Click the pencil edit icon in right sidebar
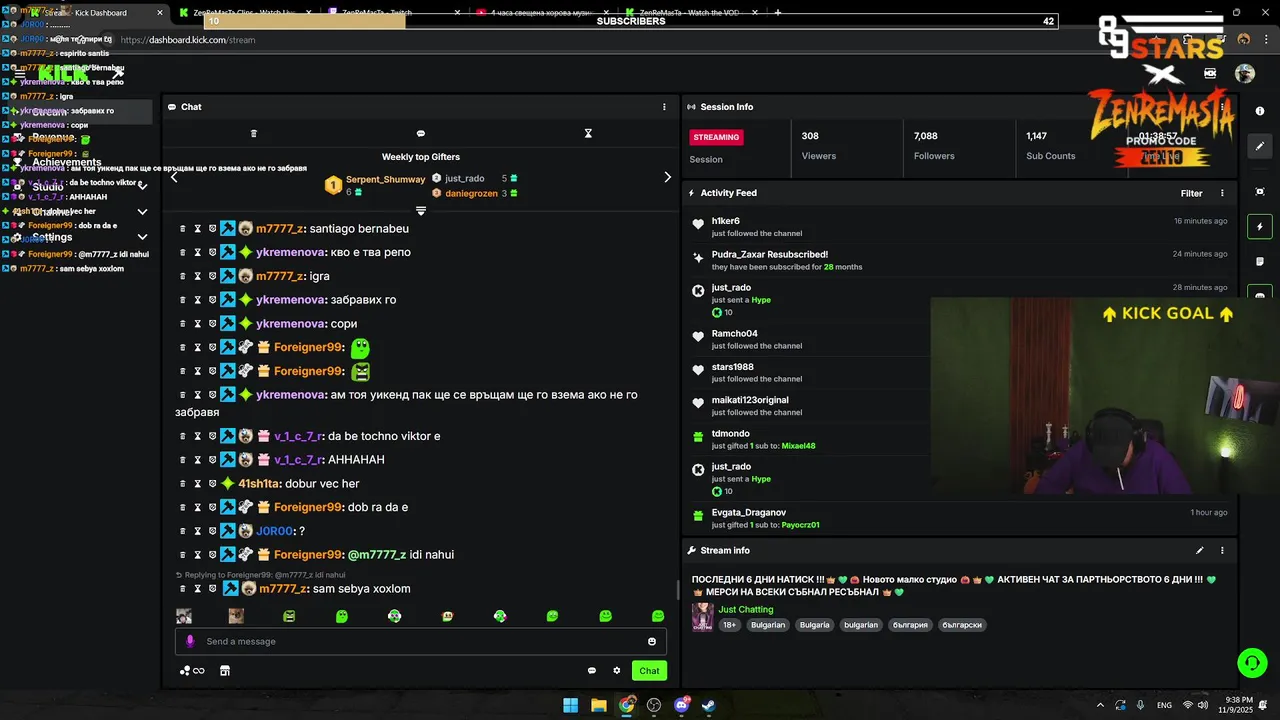Screen dimensions: 1280x720 pos(1260,146)
